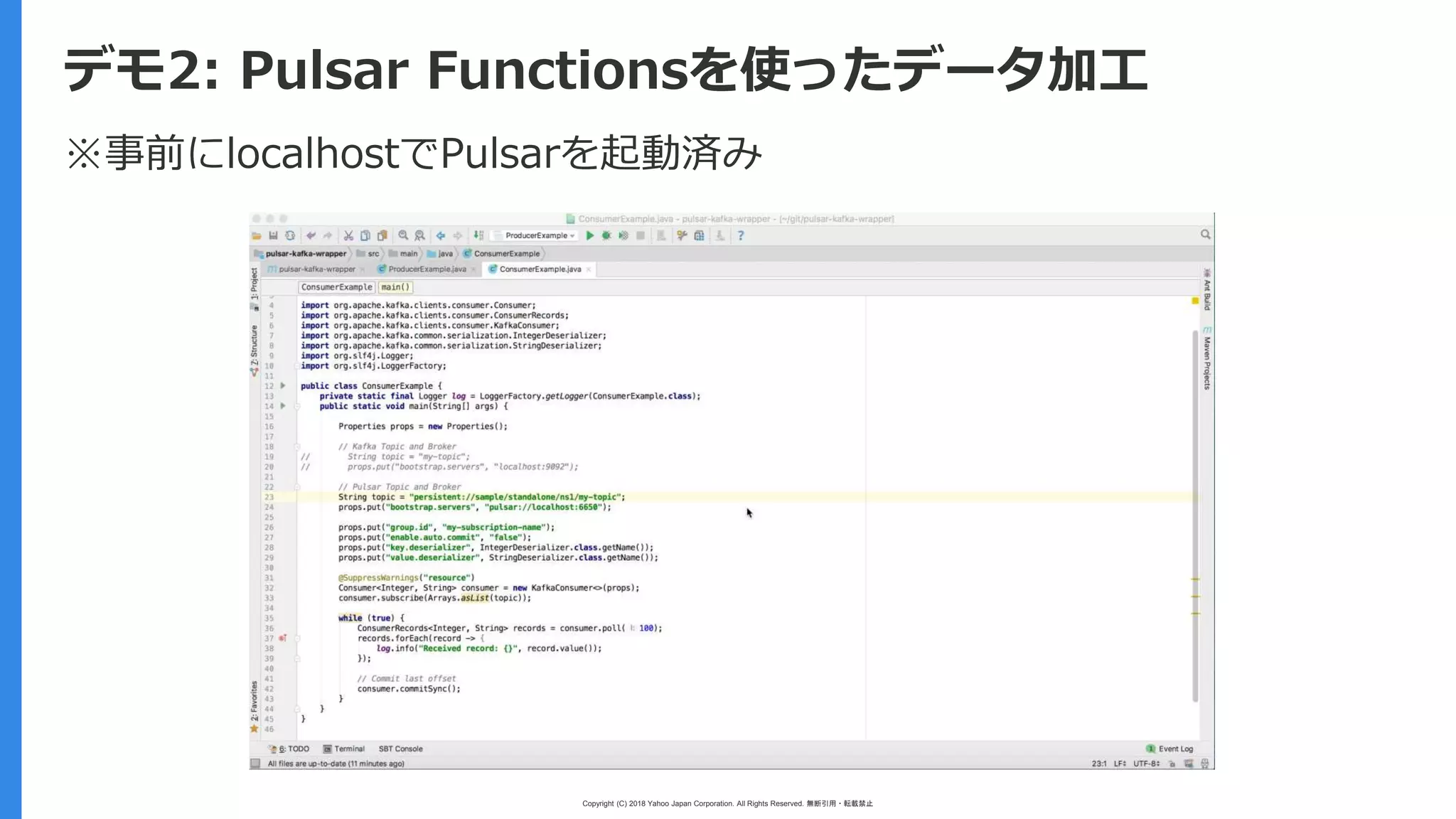Click the green Debug bug icon

click(x=606, y=235)
